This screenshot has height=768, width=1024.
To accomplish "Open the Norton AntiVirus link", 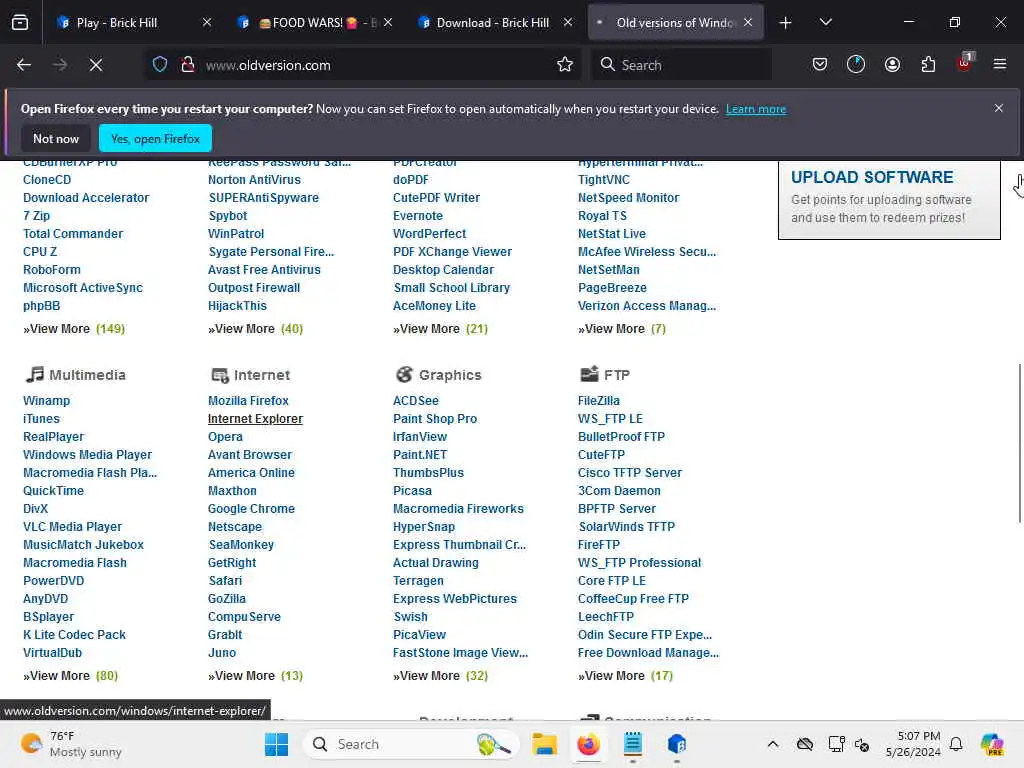I will (x=255, y=180).
